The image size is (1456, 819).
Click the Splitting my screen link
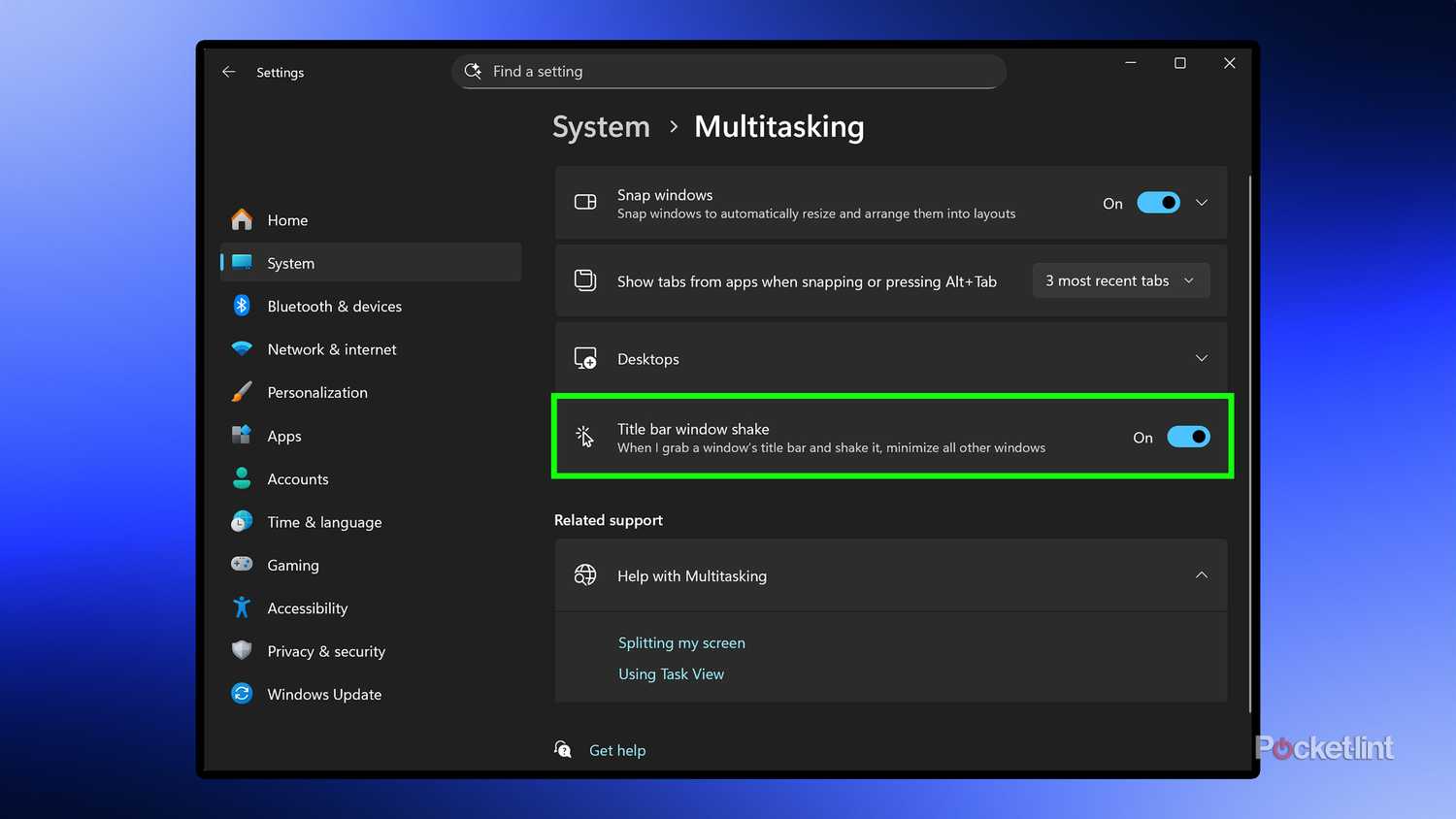tap(680, 642)
